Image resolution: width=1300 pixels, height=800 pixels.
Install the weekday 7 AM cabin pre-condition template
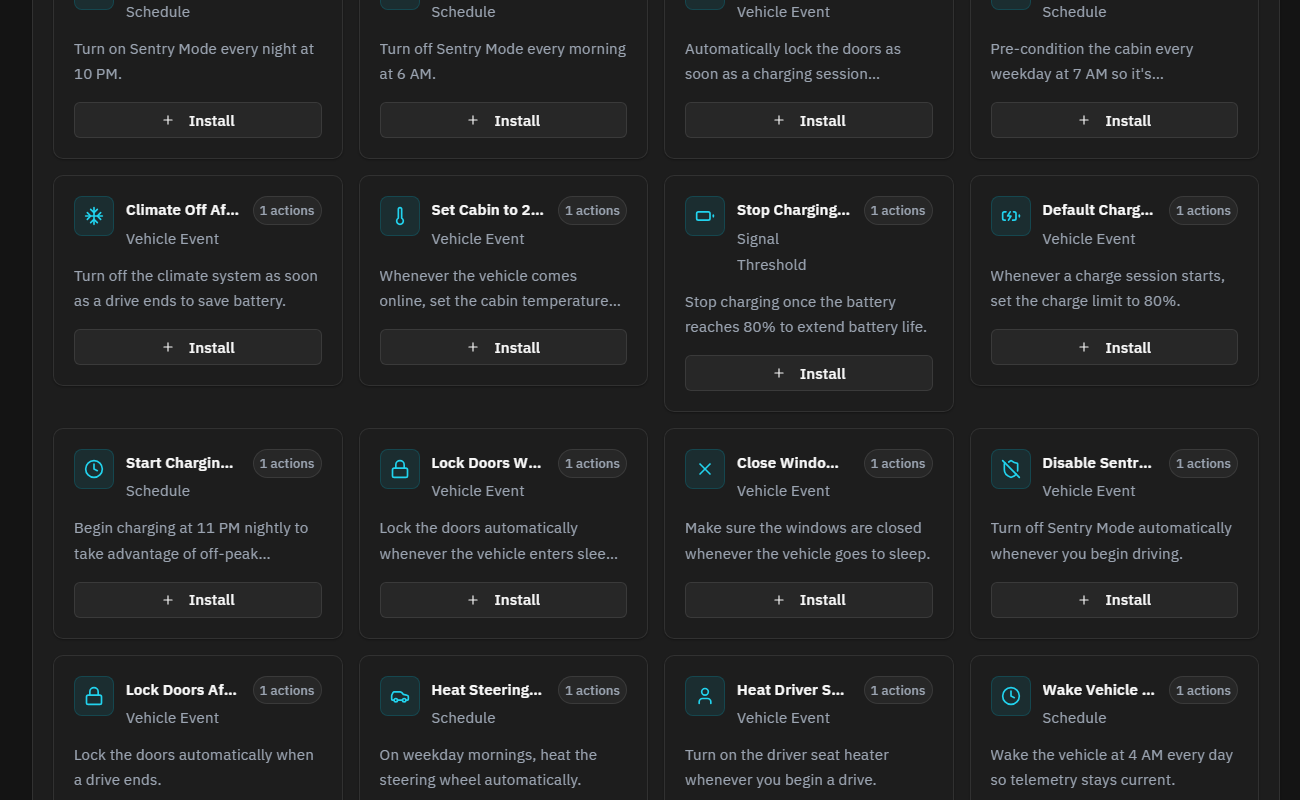click(1114, 120)
